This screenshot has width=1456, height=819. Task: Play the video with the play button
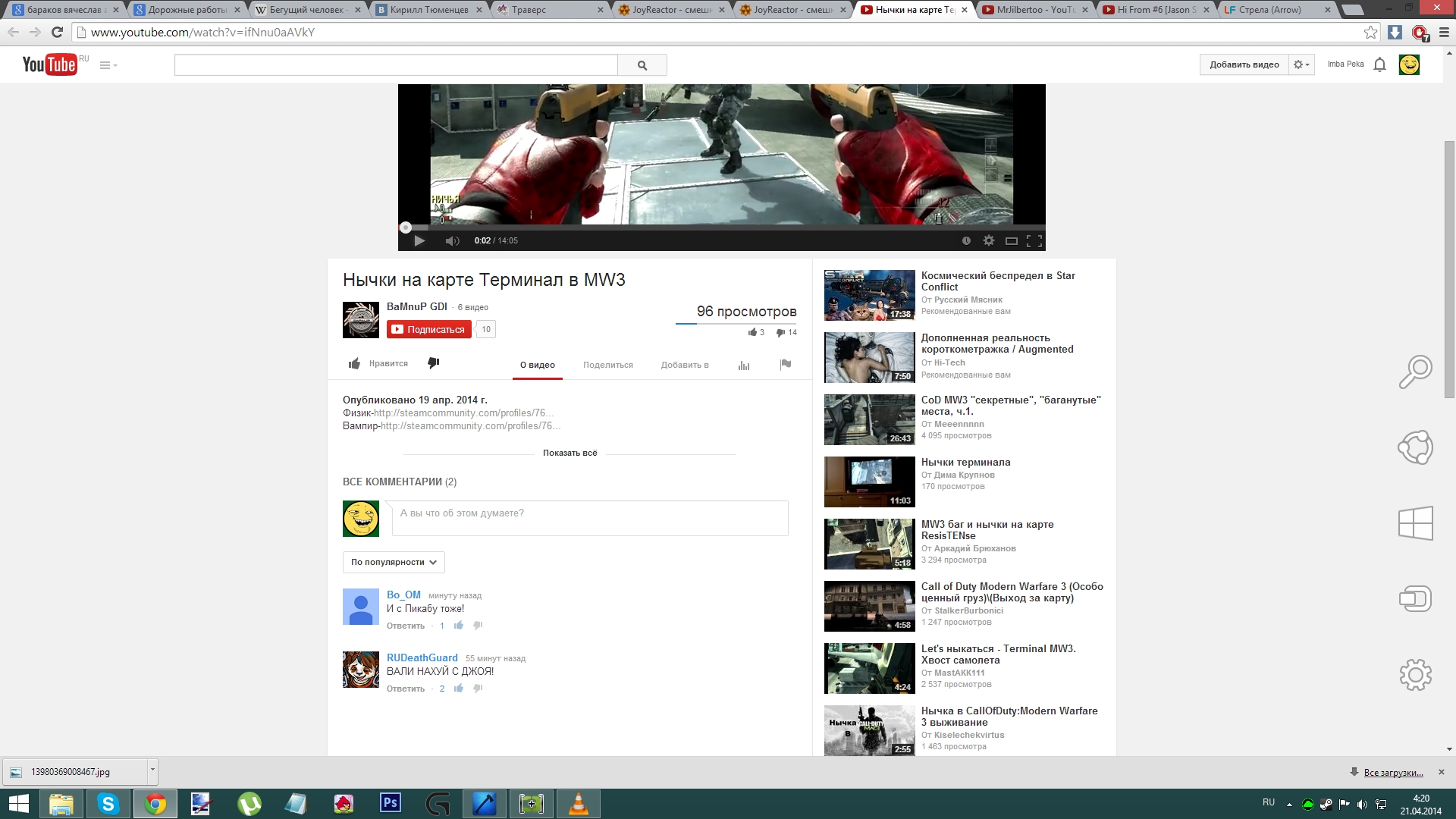419,240
